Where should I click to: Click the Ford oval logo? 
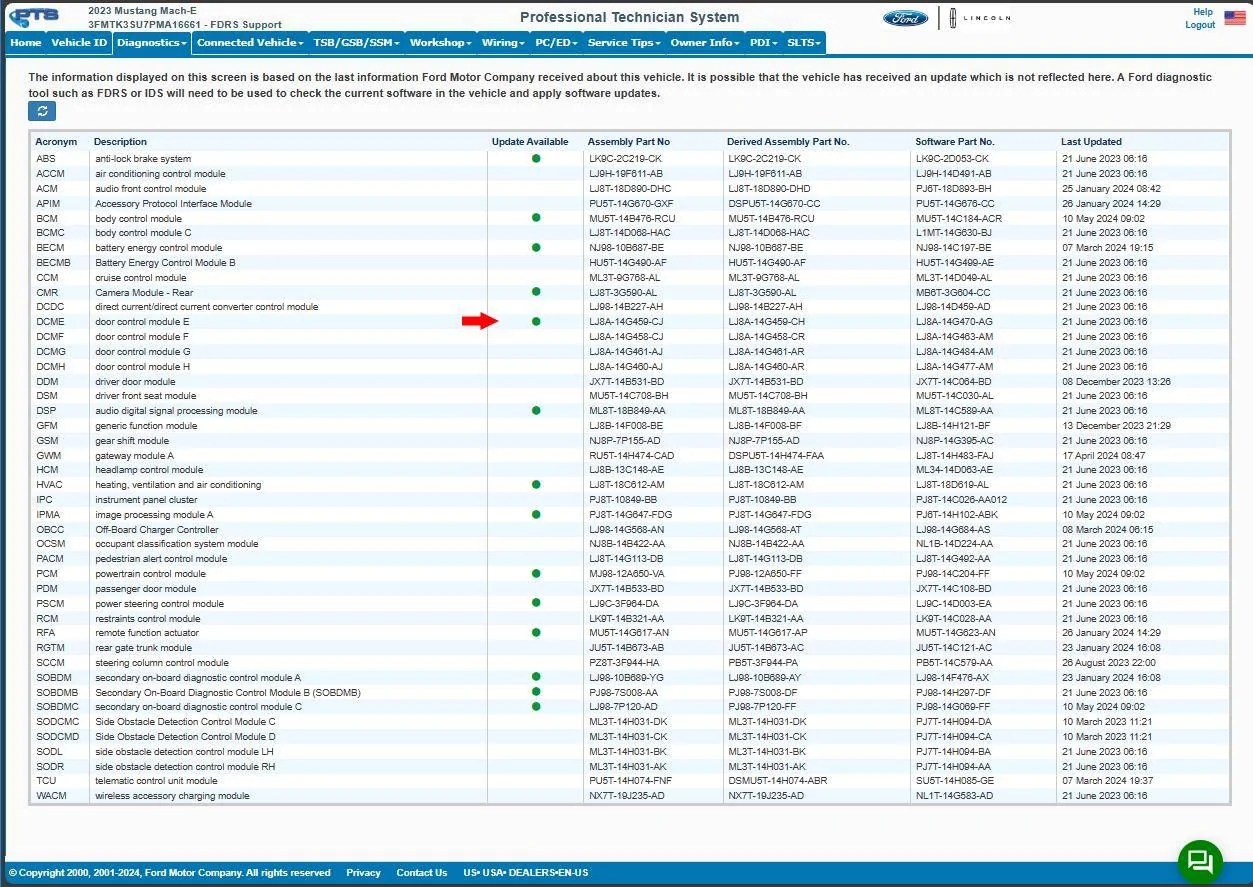905,18
